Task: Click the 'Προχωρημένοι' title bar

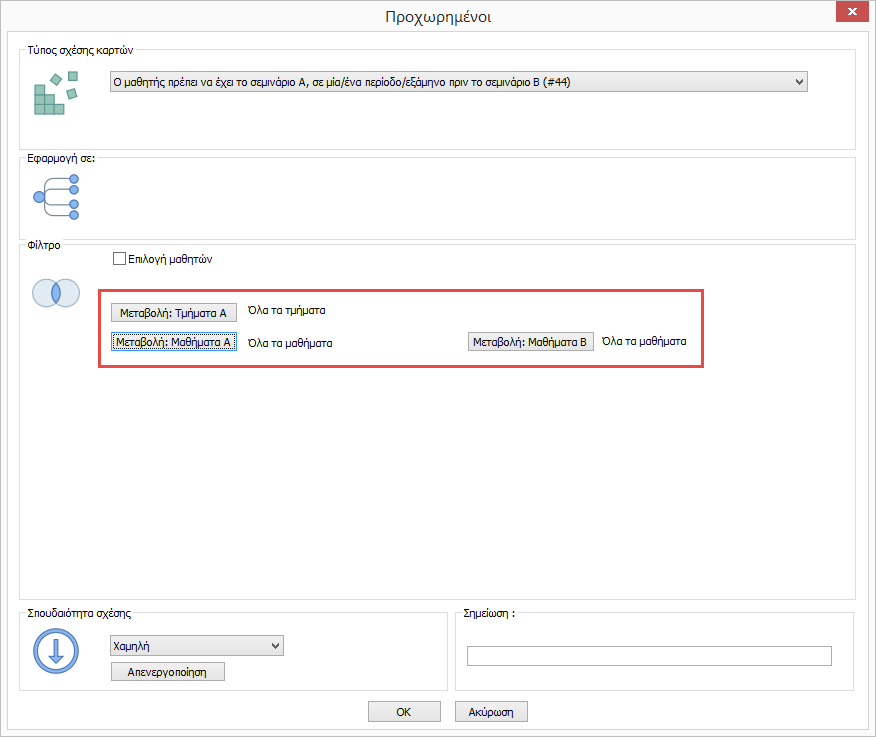Action: [438, 16]
